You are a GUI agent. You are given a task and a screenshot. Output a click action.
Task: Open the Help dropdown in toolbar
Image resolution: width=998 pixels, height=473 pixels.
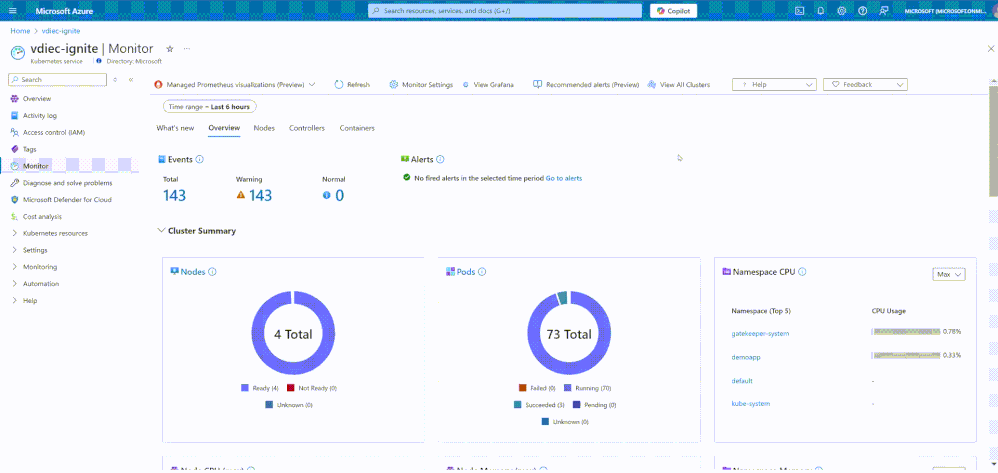pyautogui.click(x=774, y=85)
